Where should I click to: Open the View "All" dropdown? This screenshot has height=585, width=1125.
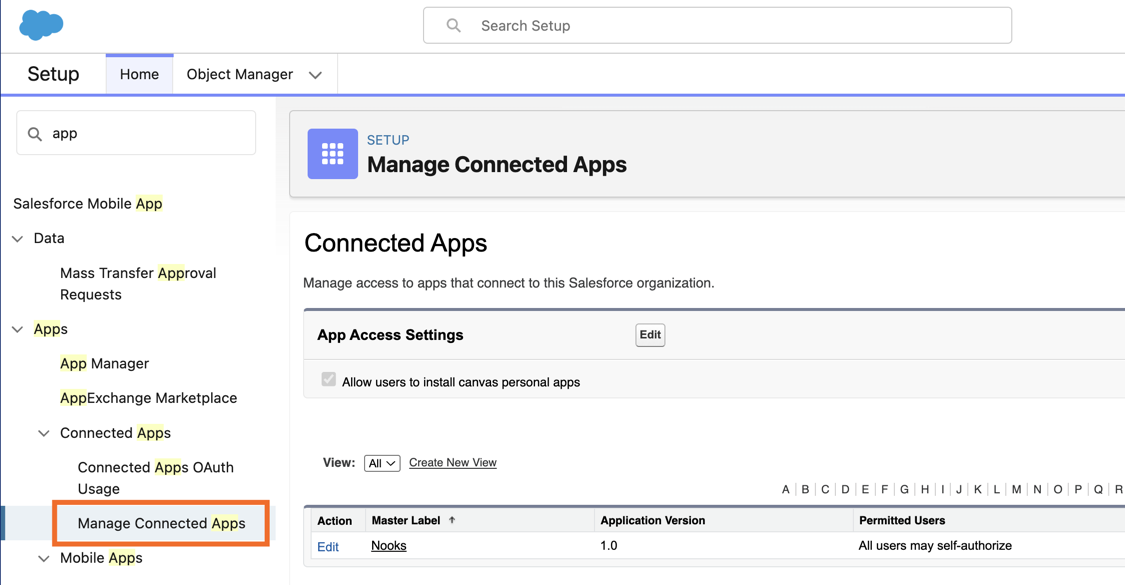382,463
